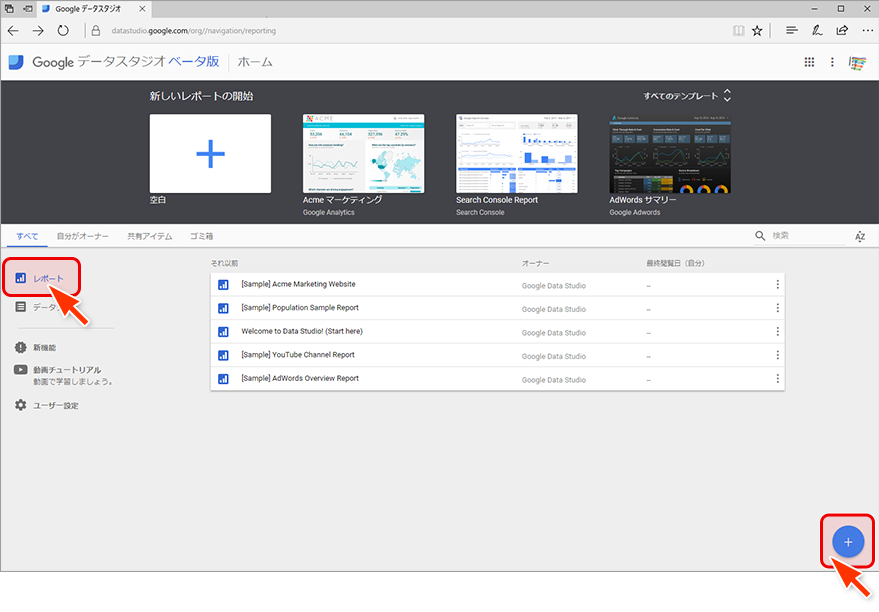The height and width of the screenshot is (612, 879).
Task: Open options for YouTube Channel Report row
Action: 778,355
